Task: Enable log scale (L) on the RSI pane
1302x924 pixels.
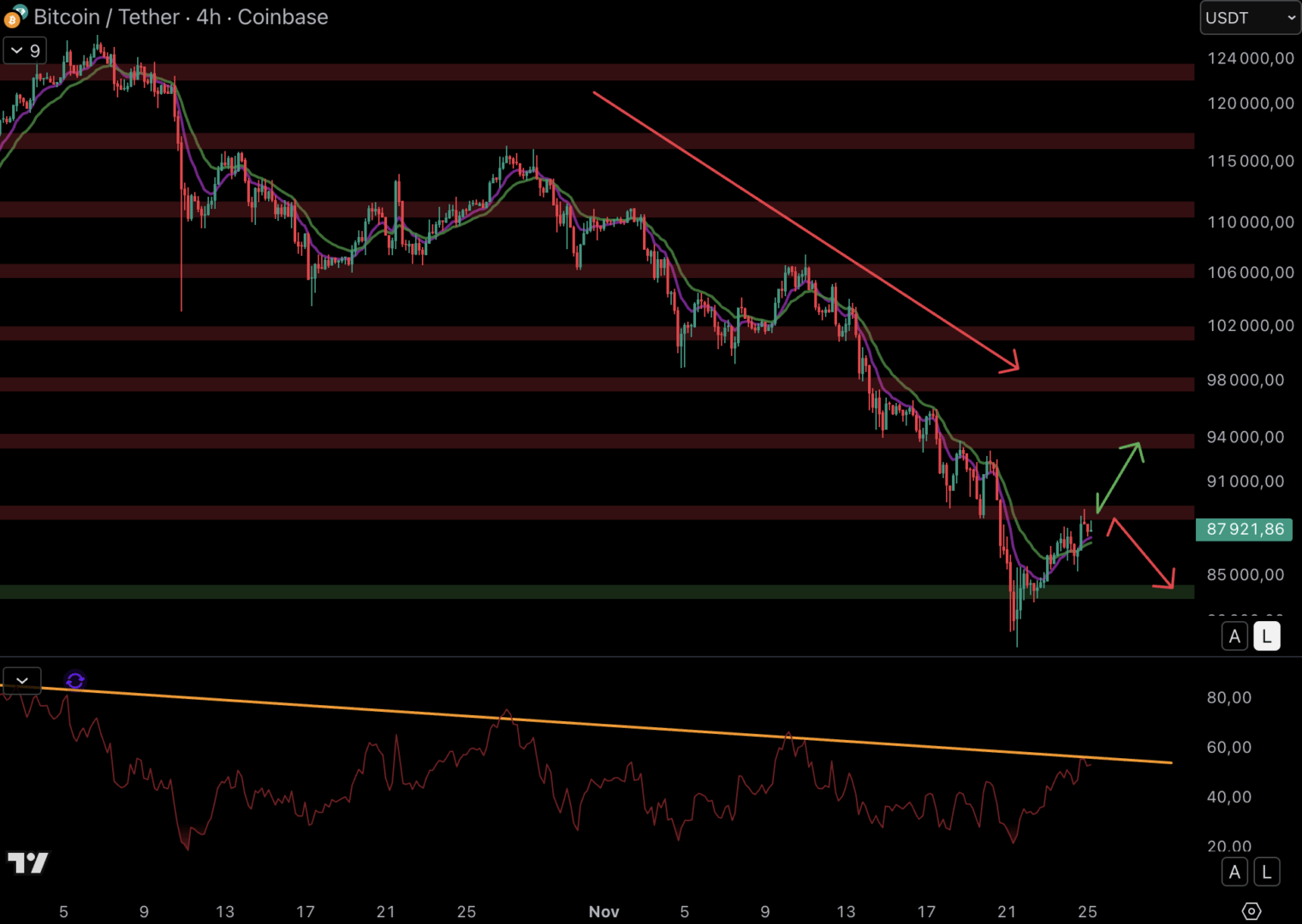Action: [1267, 872]
